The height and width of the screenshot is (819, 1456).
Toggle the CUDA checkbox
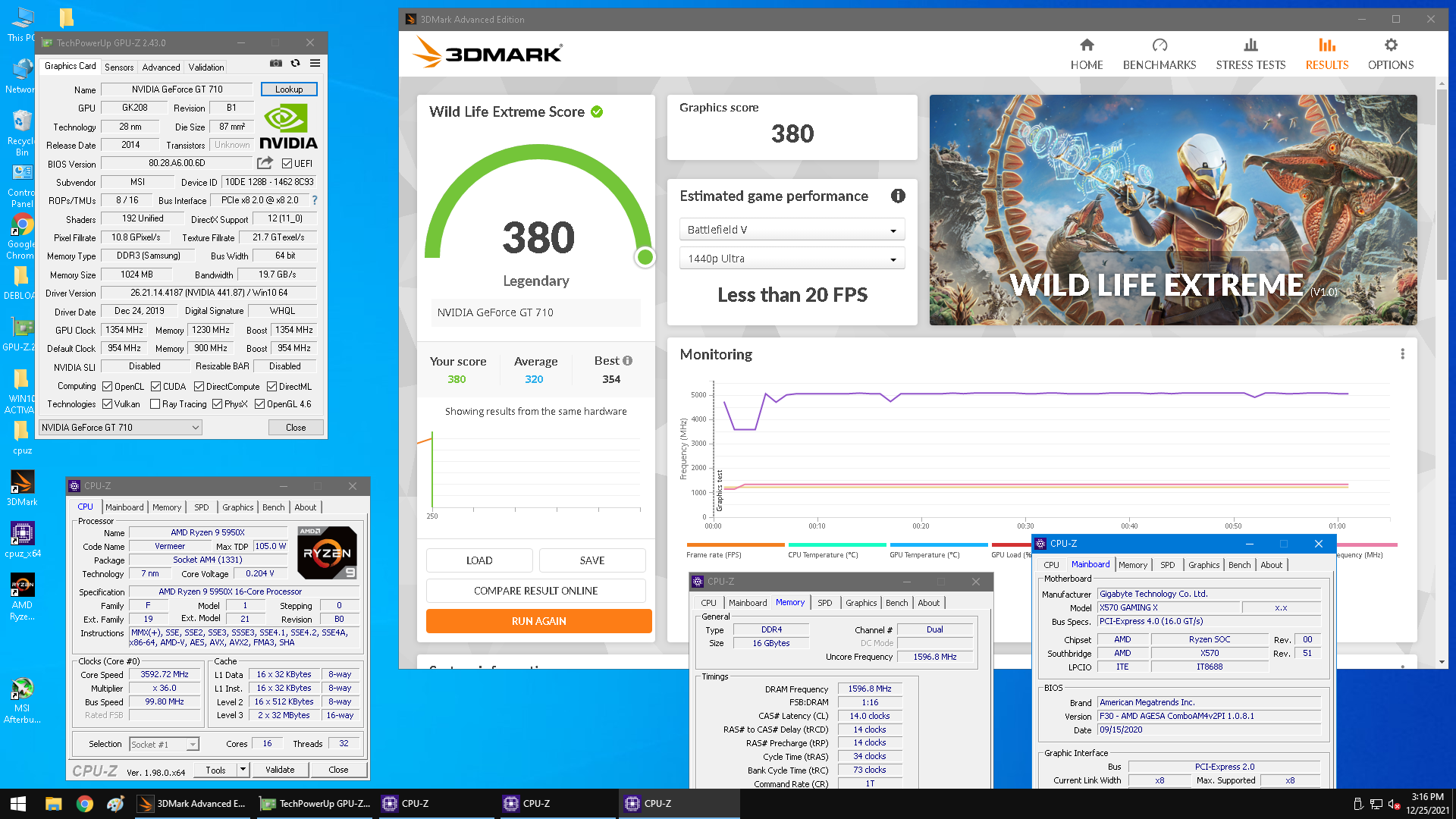pyautogui.click(x=155, y=386)
